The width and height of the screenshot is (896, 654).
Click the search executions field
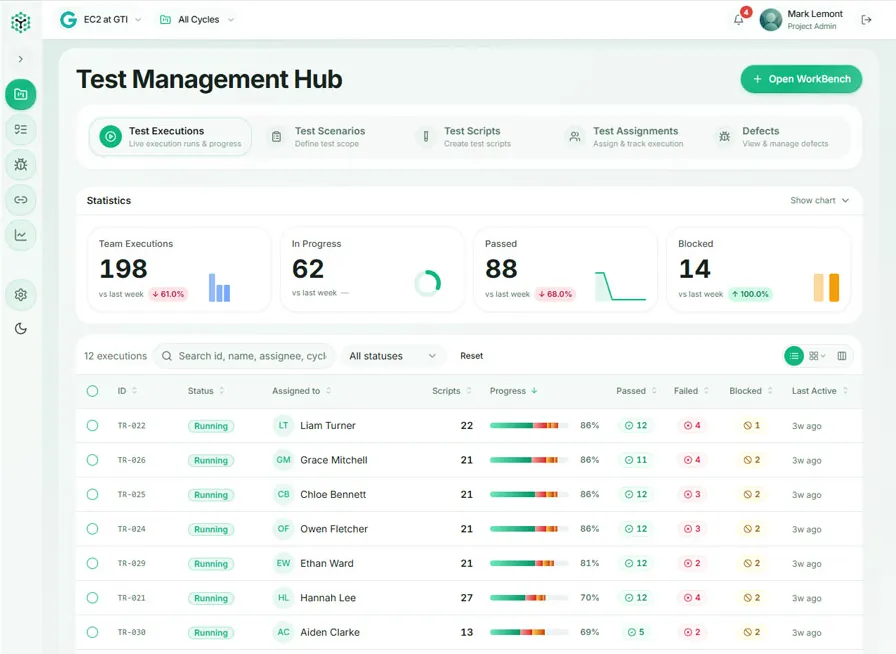245,356
